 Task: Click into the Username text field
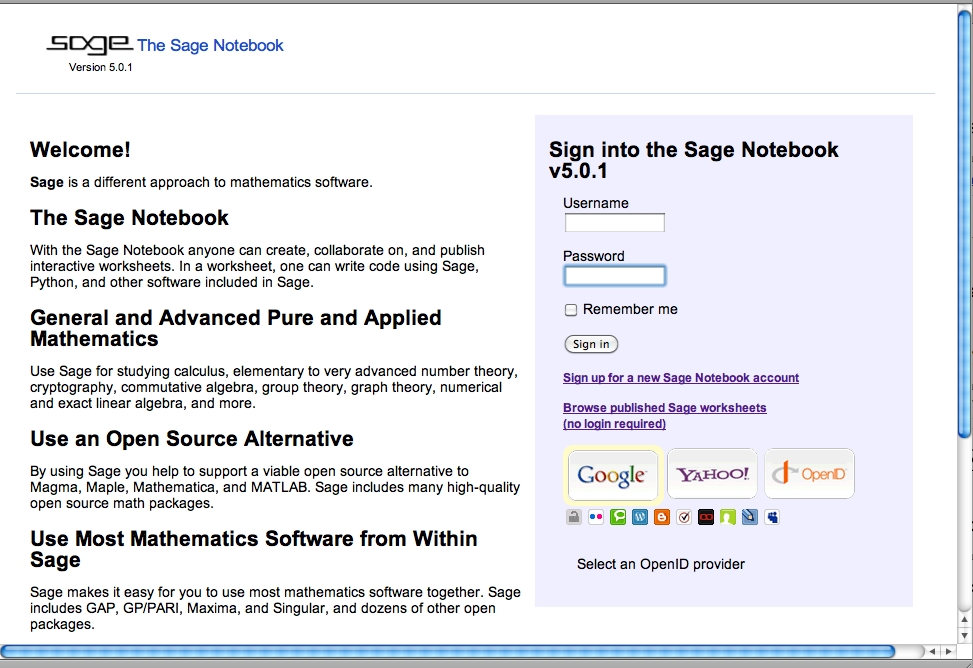(614, 223)
